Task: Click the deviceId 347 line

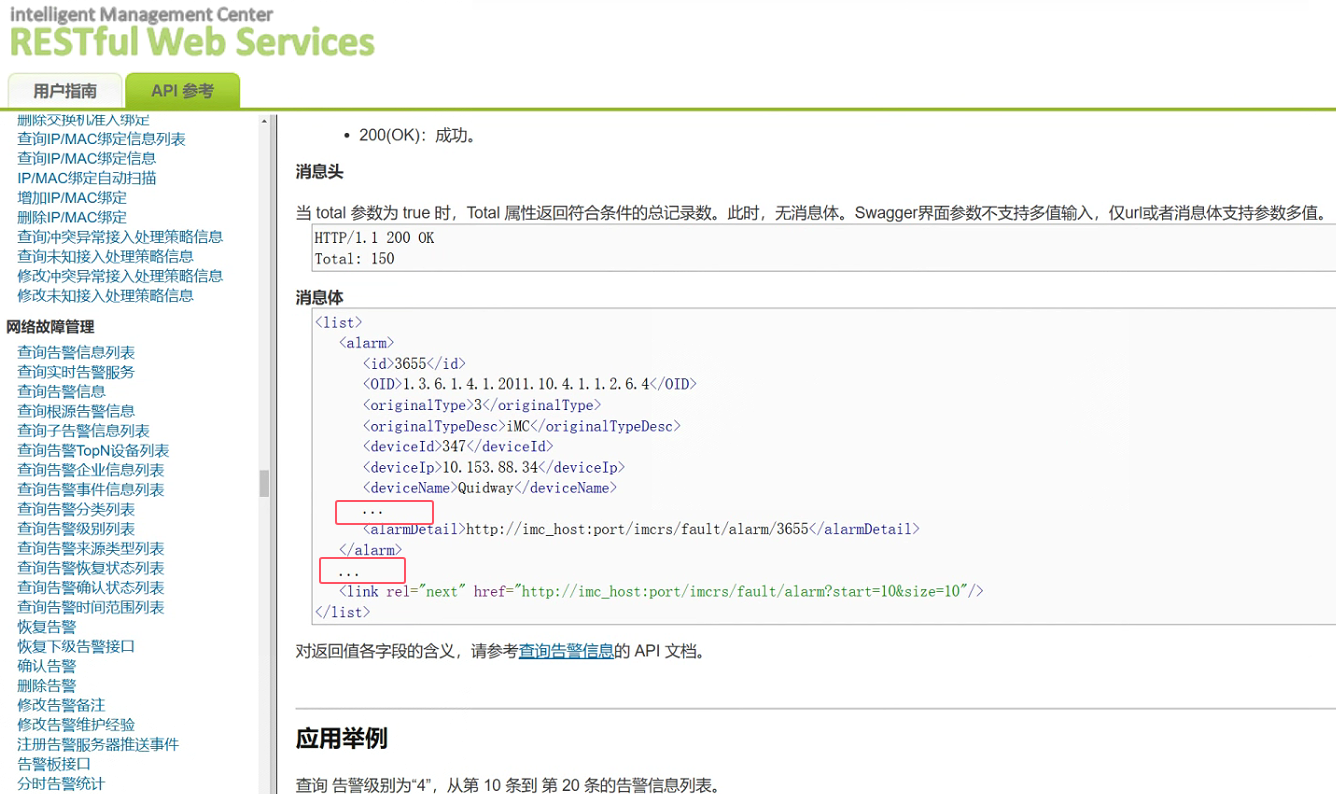Action: pos(458,447)
